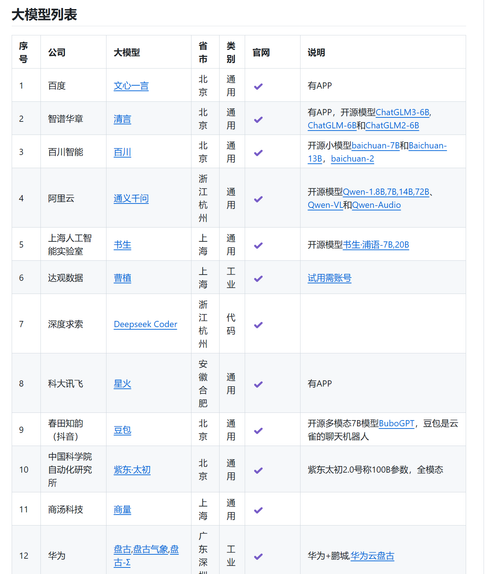The height and width of the screenshot is (574, 500).
Task: Open the 盘古气象 link in 华为 row
Action: point(150,549)
